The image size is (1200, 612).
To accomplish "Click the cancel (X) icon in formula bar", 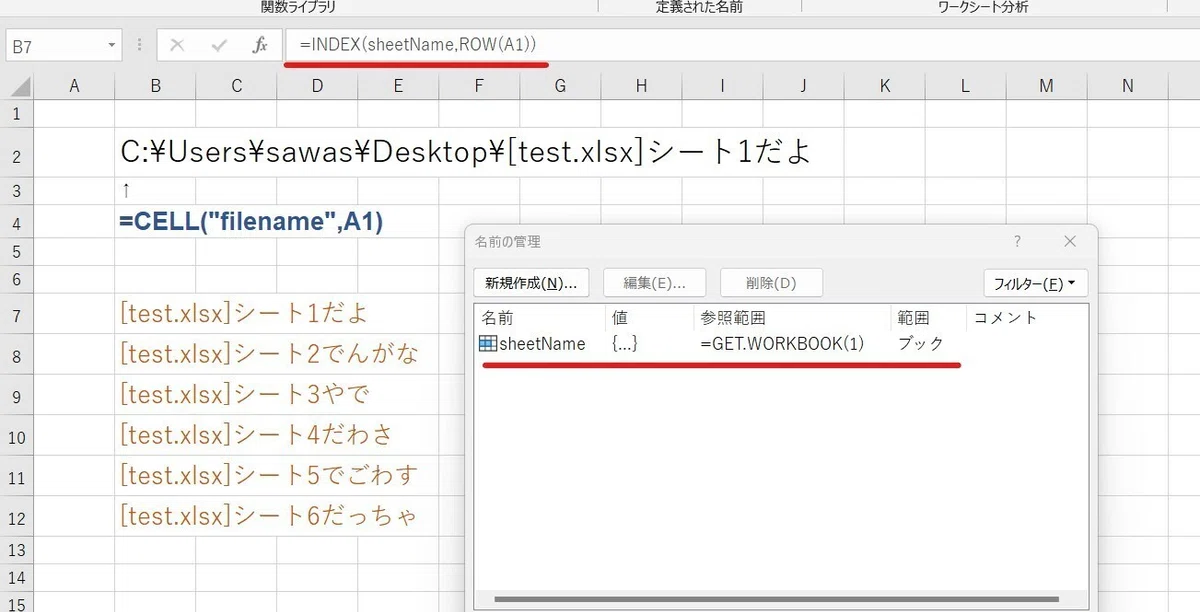I will 178,45.
